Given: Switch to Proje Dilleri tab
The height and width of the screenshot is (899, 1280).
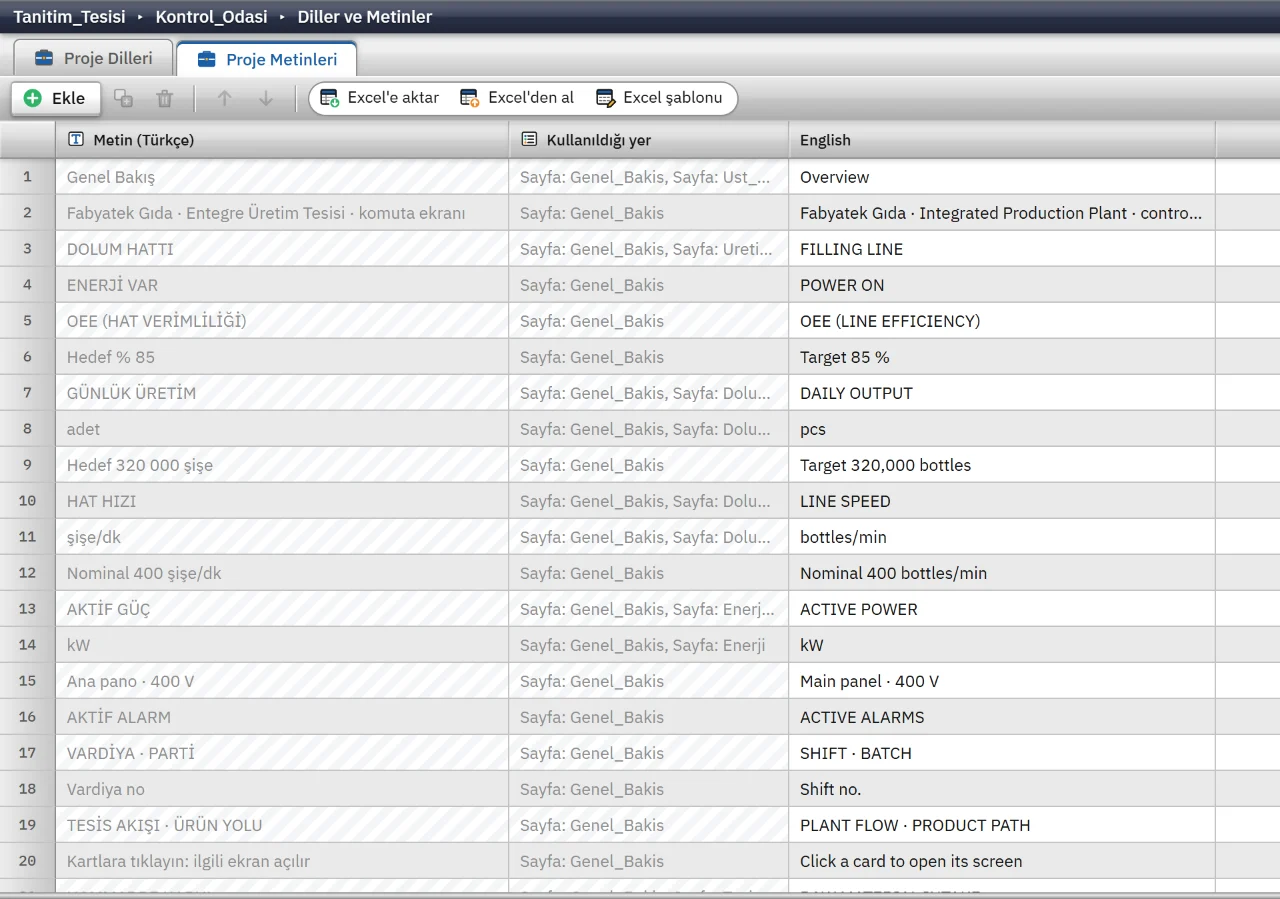Looking at the screenshot, I should pyautogui.click(x=93, y=58).
